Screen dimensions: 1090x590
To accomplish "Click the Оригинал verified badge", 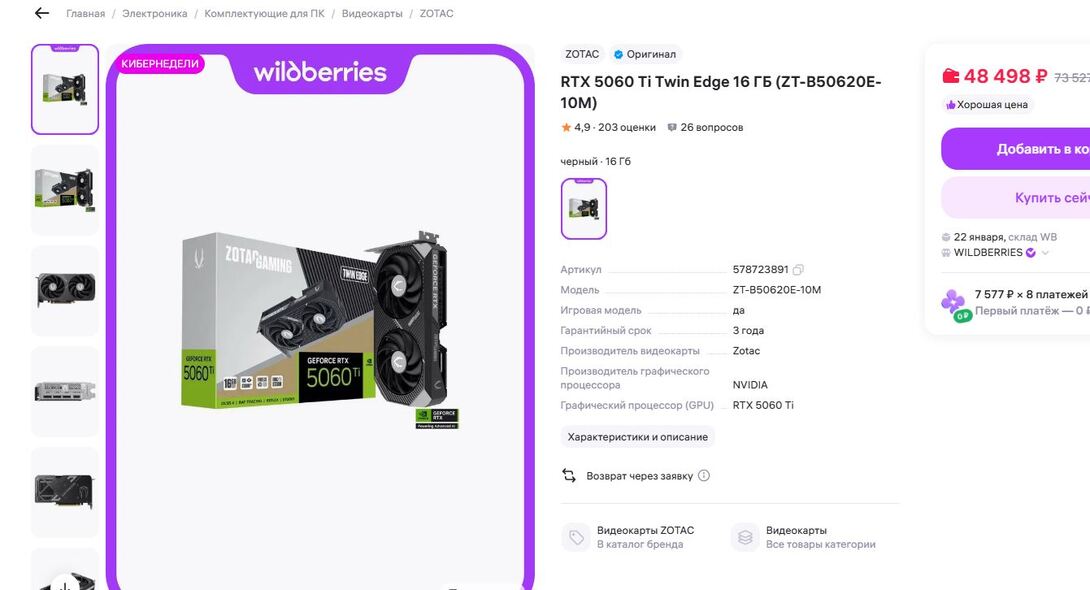I will click(645, 54).
